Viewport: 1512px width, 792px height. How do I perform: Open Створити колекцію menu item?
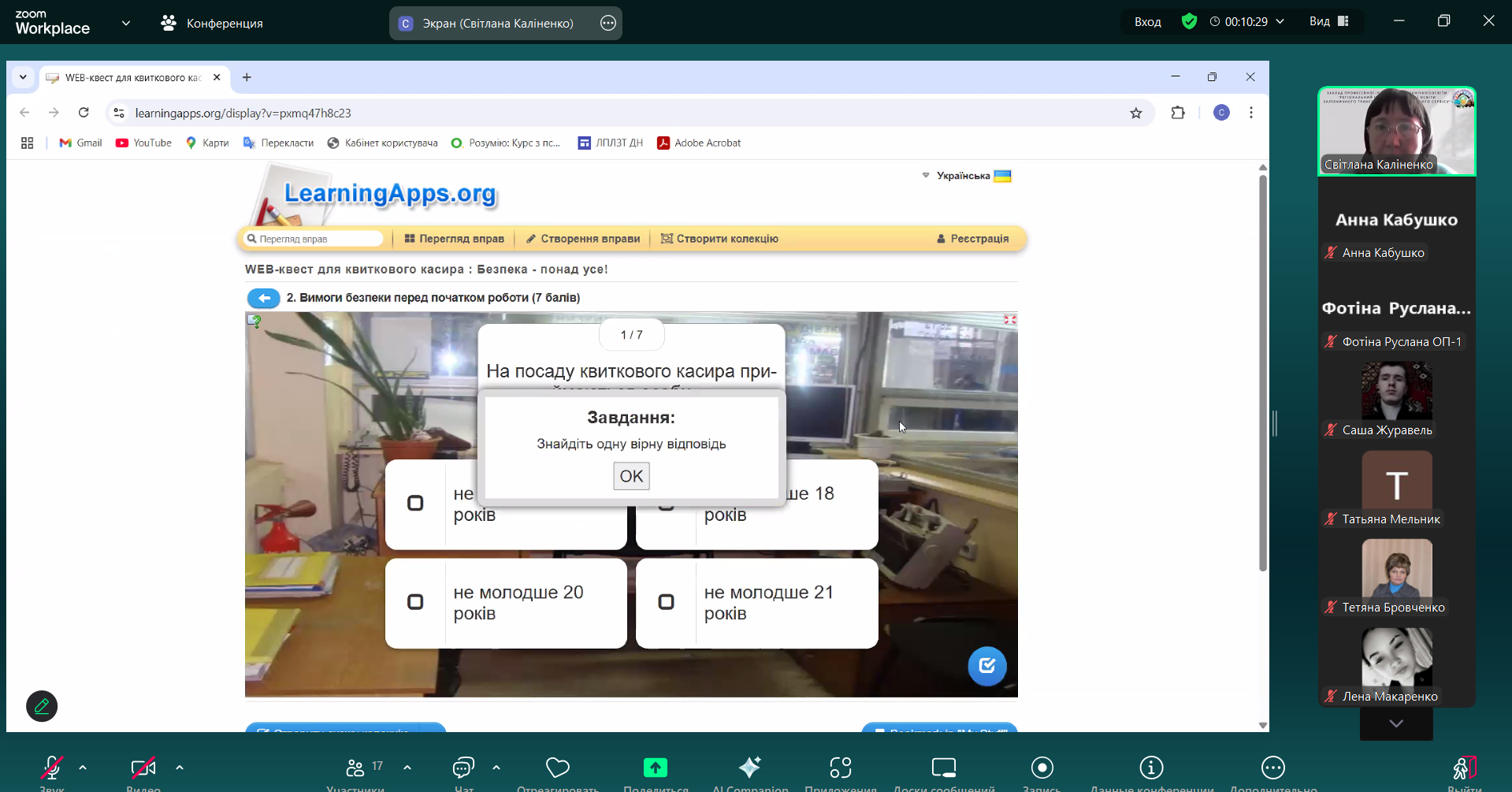pos(719,239)
